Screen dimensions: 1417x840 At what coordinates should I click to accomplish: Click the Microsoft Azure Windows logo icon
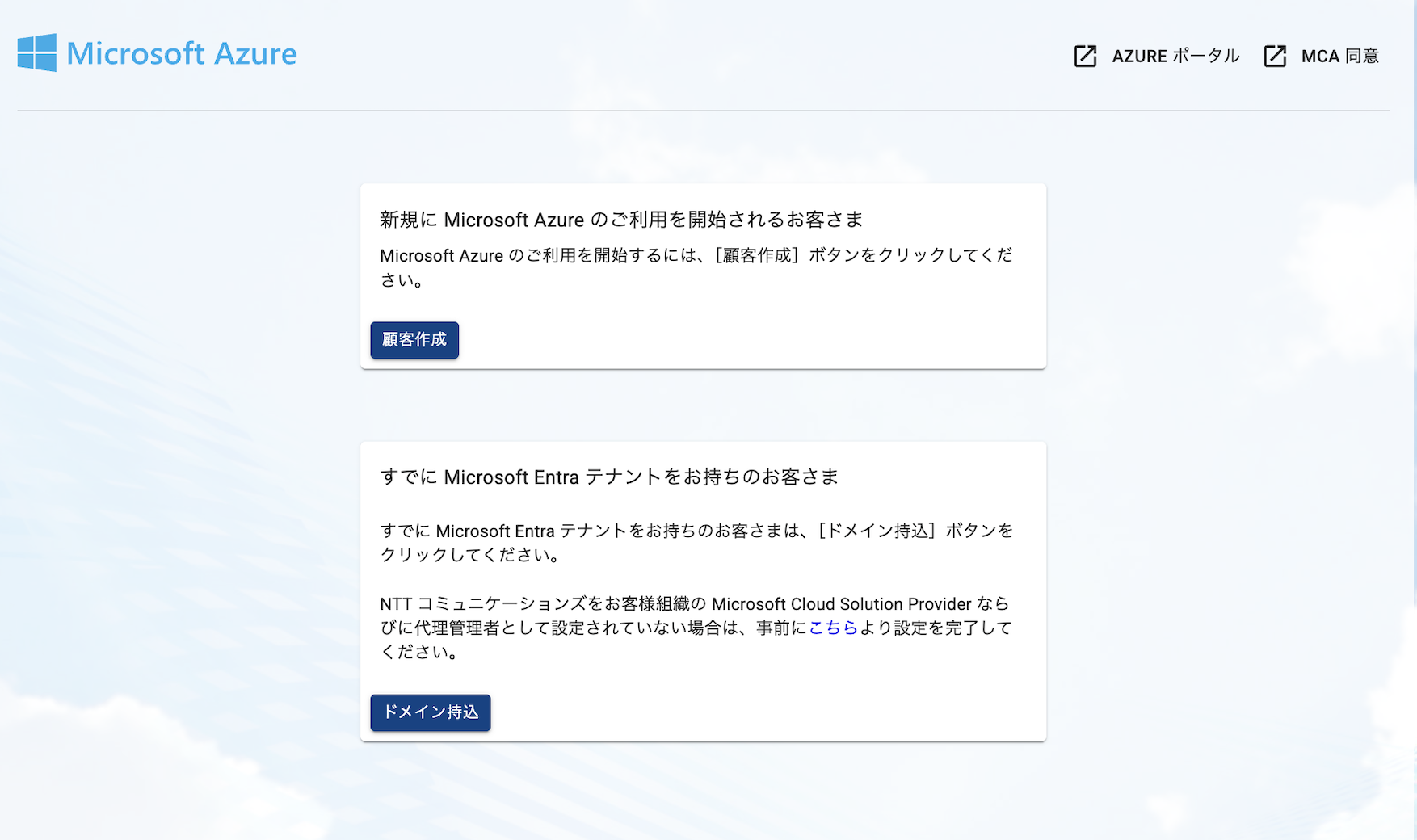click(x=37, y=52)
